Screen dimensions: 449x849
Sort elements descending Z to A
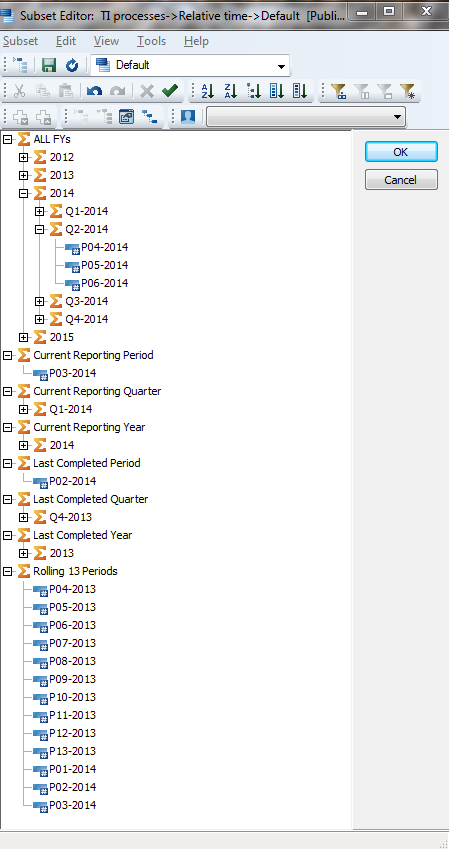pyautogui.click(x=231, y=91)
